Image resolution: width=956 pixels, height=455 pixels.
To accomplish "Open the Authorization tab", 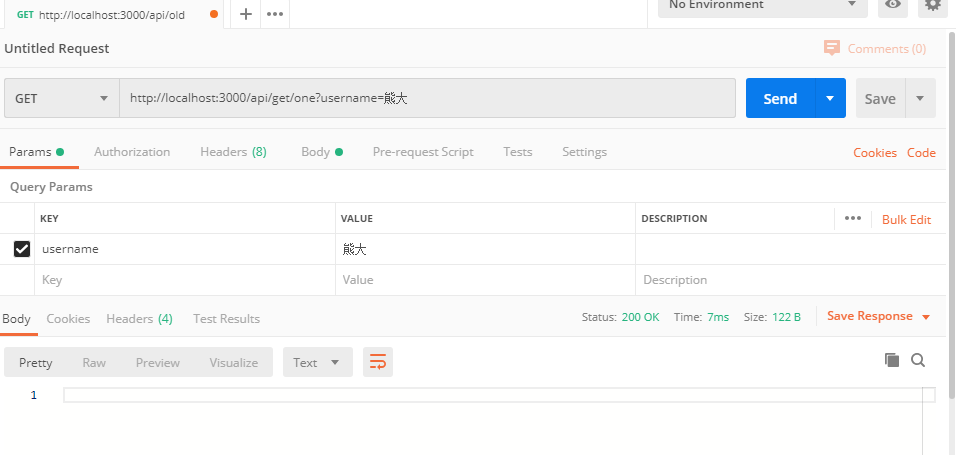I will point(132,152).
